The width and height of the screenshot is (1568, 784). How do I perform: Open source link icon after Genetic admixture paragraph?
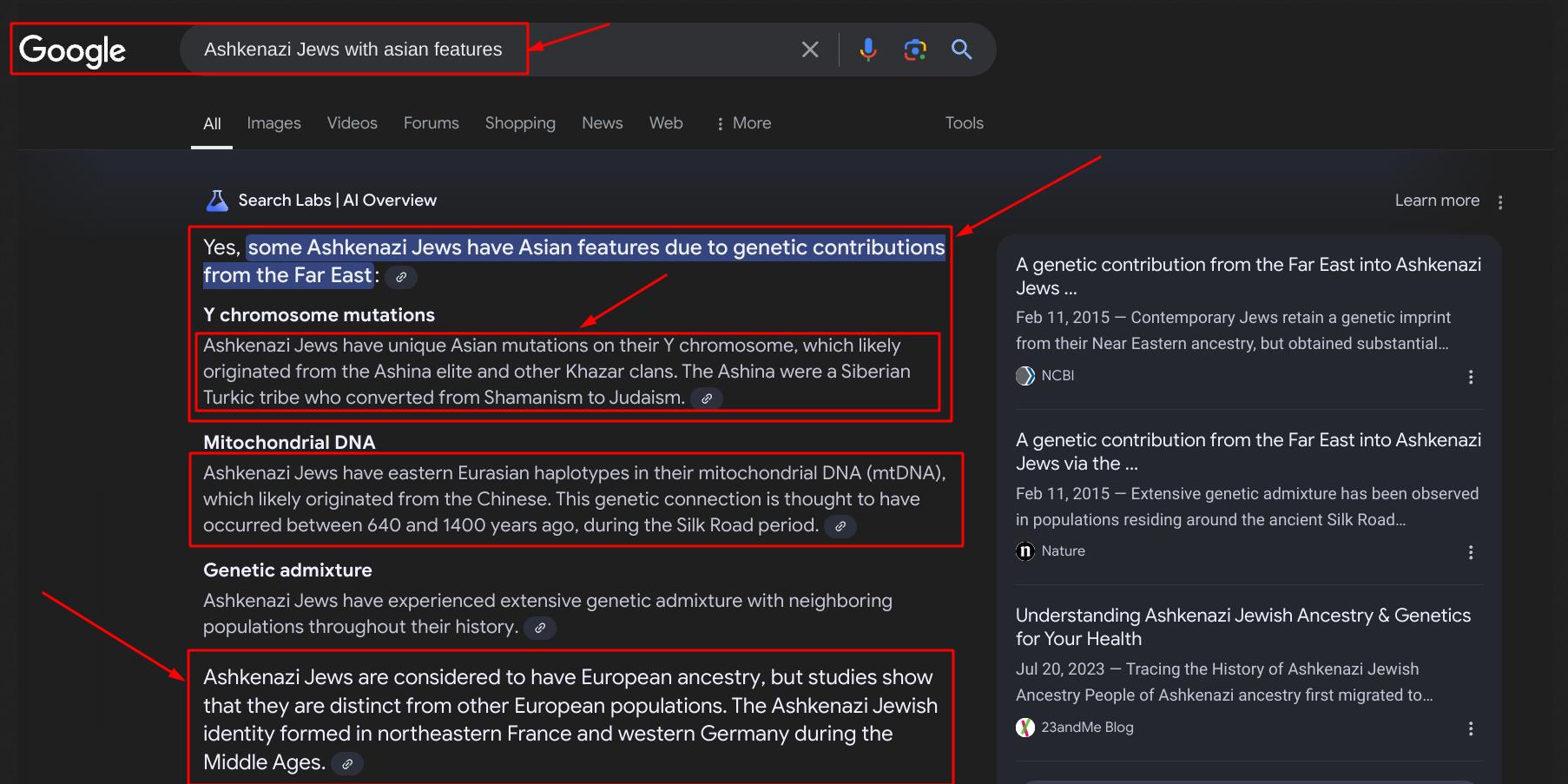click(540, 628)
